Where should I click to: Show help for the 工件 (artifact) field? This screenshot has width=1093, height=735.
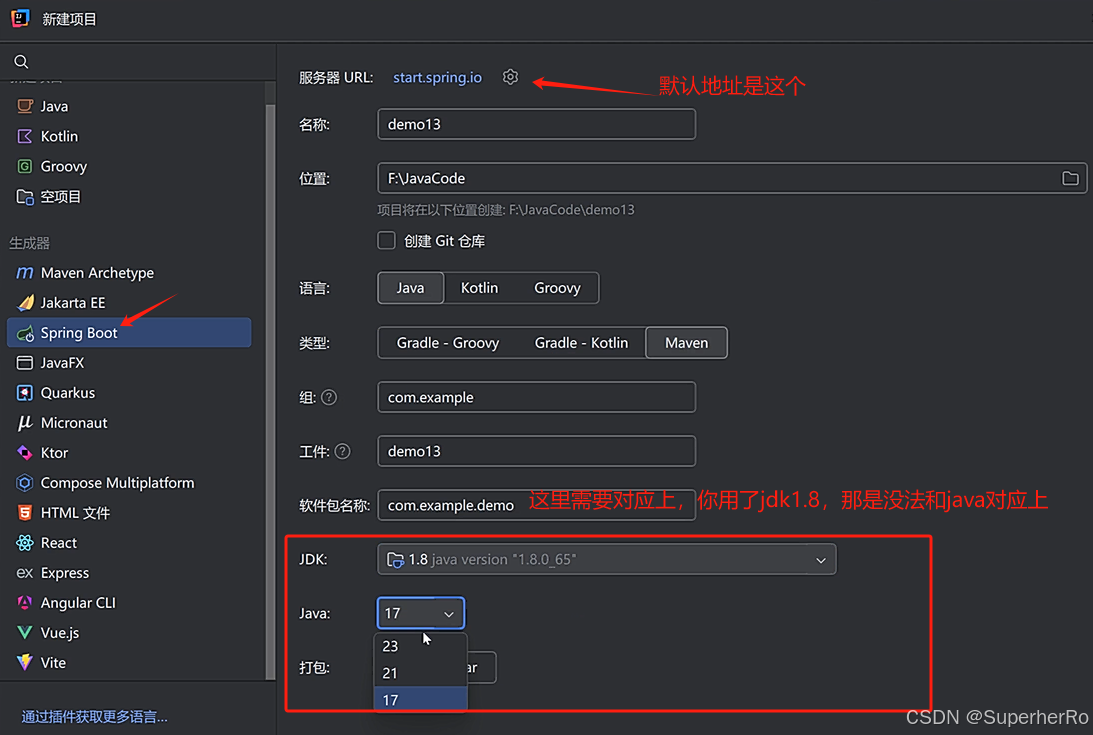tap(342, 452)
